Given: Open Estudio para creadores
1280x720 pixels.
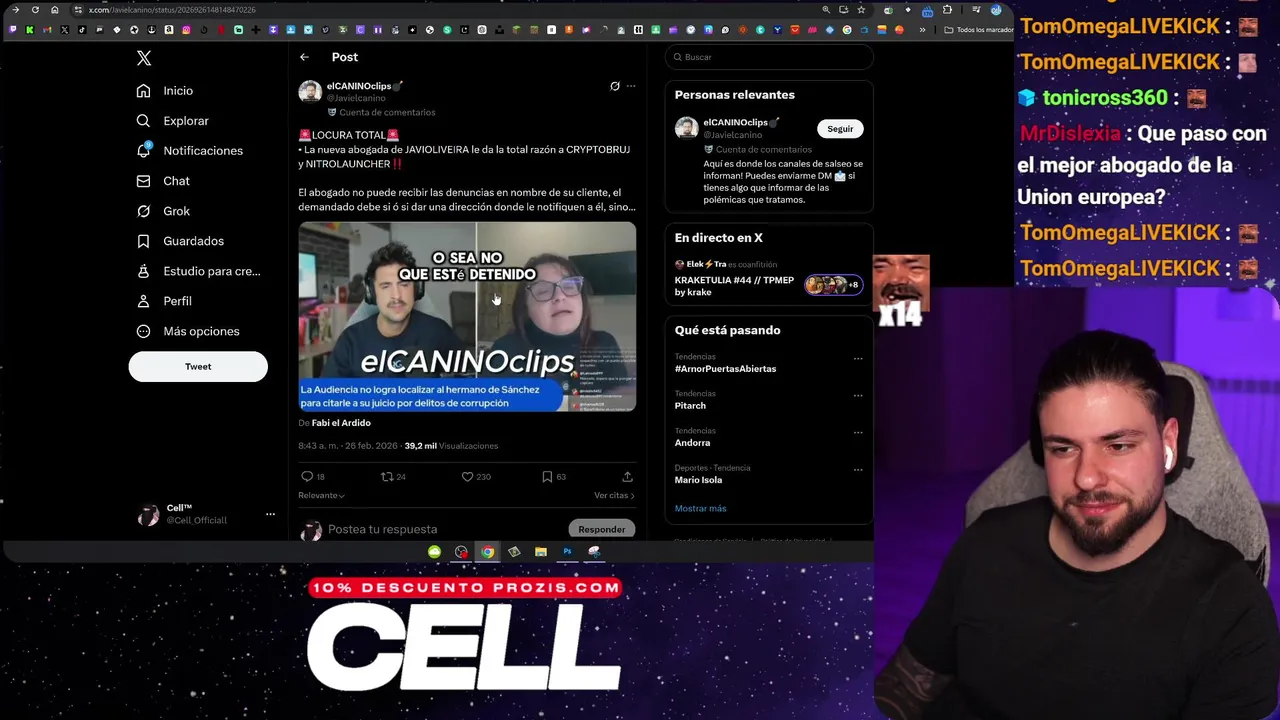Looking at the screenshot, I should pos(198,271).
